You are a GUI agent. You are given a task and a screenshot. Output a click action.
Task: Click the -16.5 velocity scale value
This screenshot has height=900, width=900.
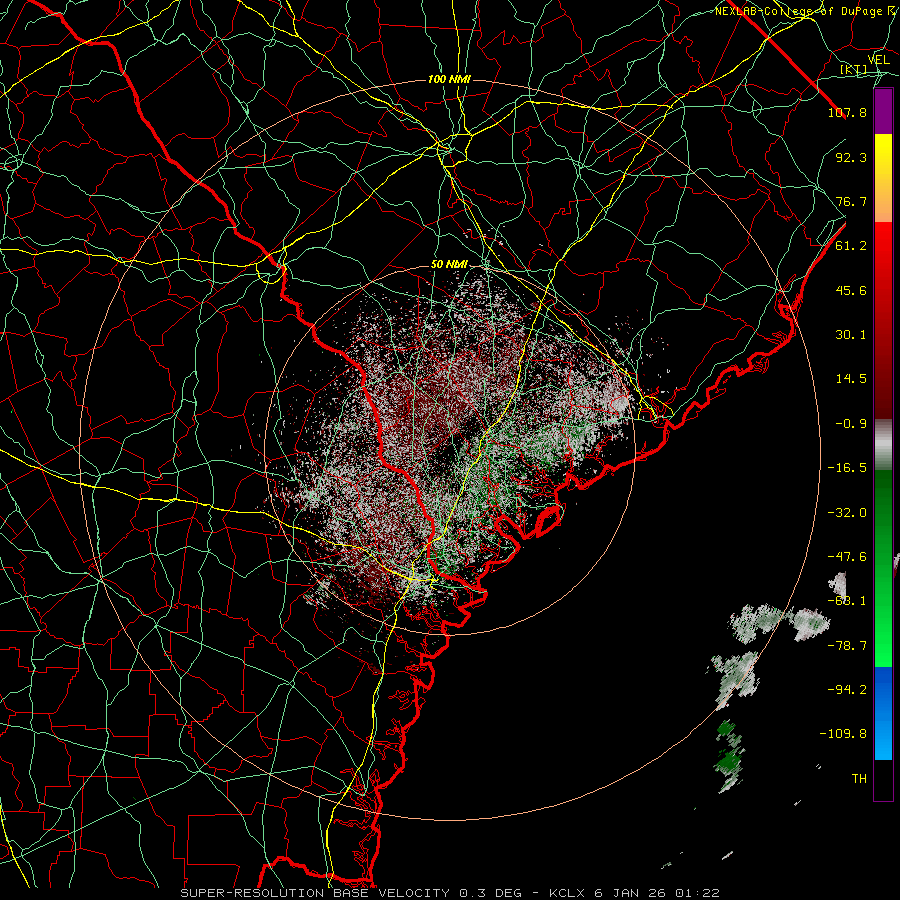coord(847,468)
